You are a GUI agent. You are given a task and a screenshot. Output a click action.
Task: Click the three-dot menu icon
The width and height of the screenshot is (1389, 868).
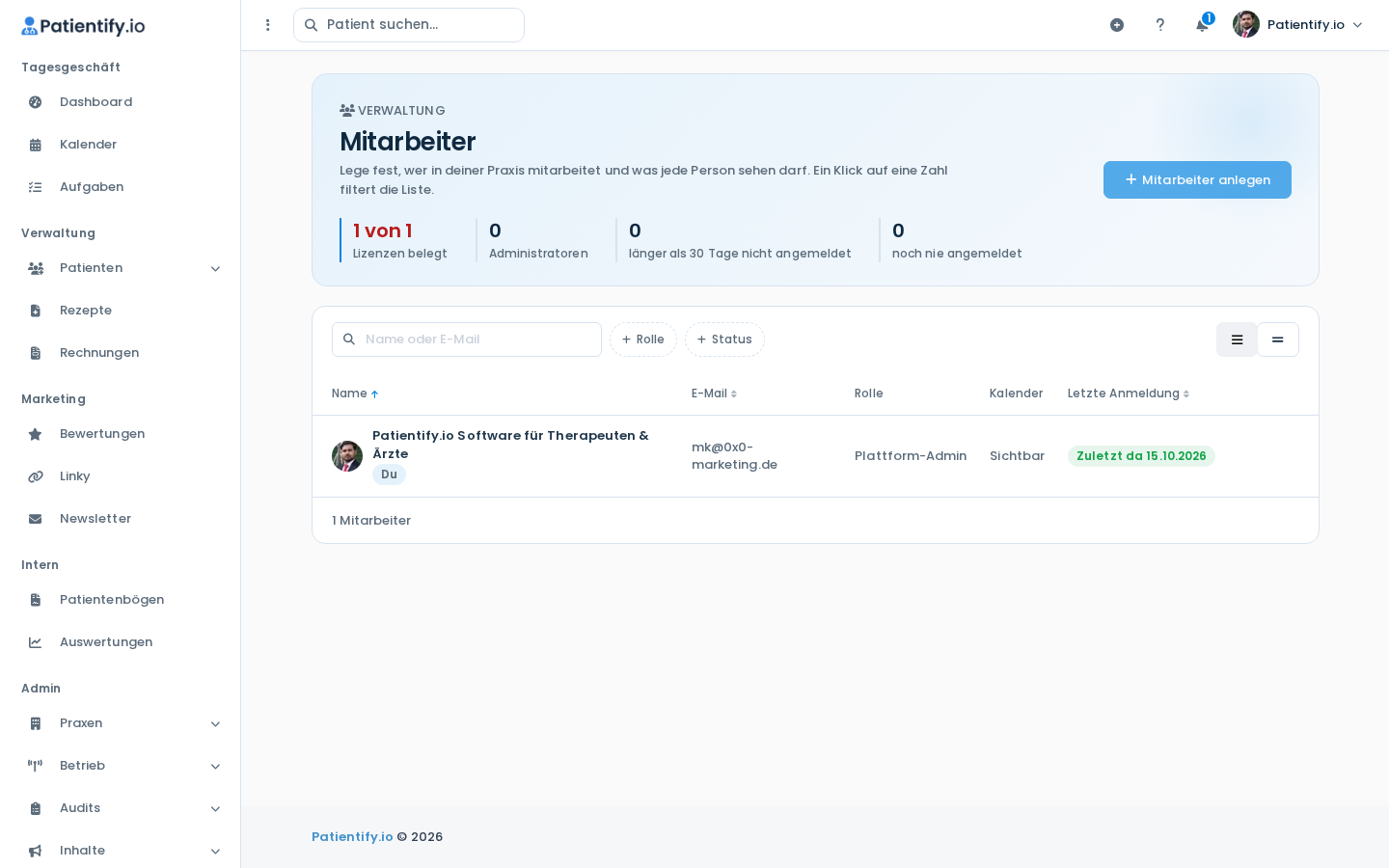(268, 25)
